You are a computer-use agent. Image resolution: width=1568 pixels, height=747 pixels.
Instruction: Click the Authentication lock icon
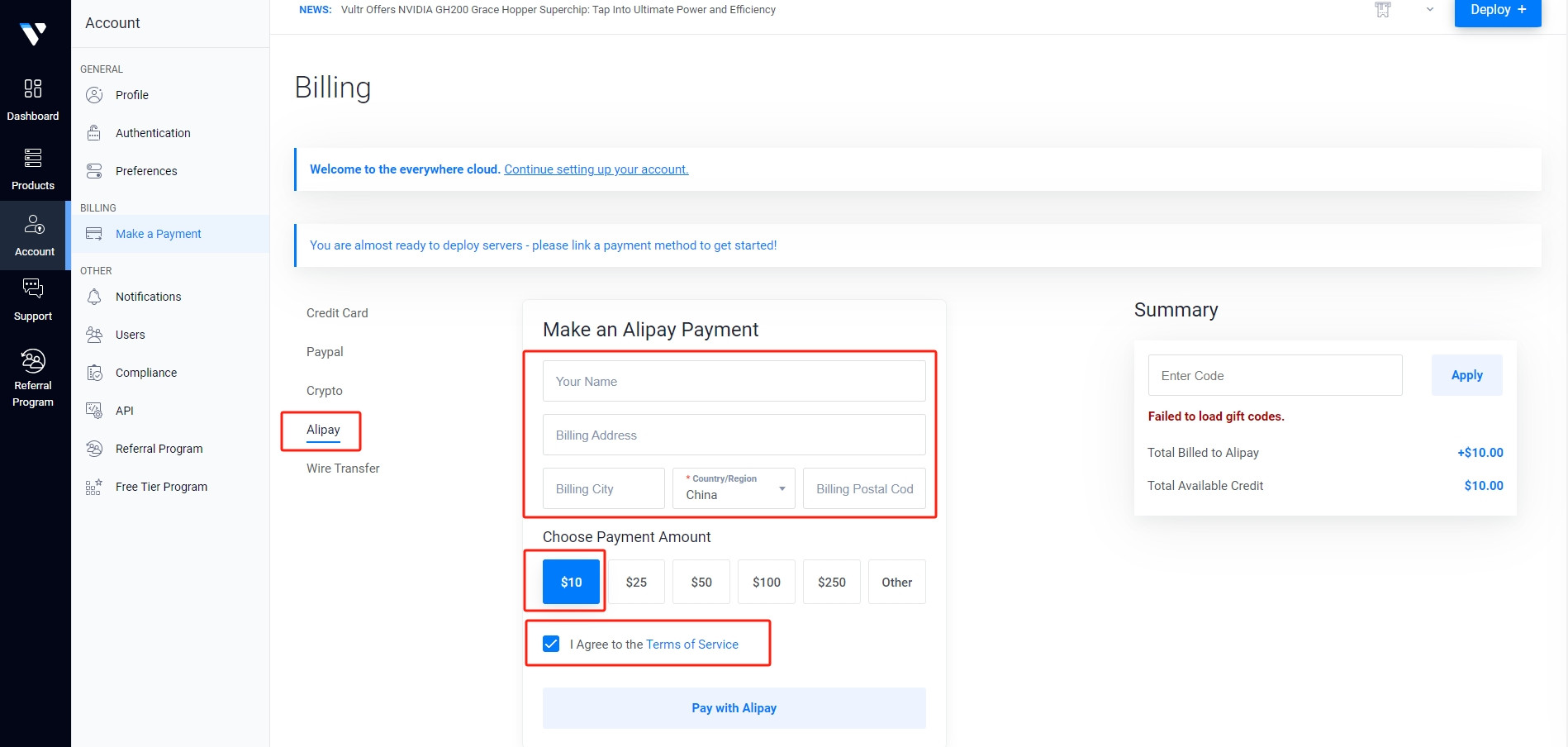click(x=94, y=133)
